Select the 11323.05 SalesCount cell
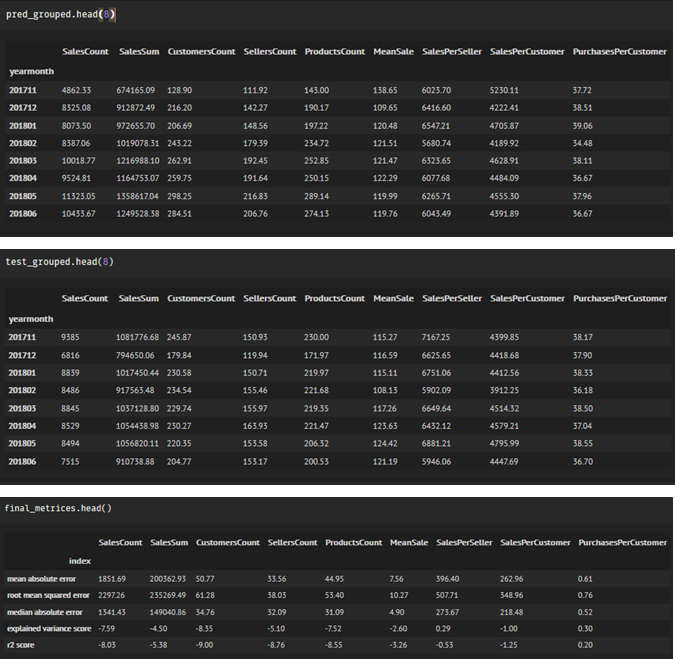Viewport: 675px width, 659px height. (78, 196)
